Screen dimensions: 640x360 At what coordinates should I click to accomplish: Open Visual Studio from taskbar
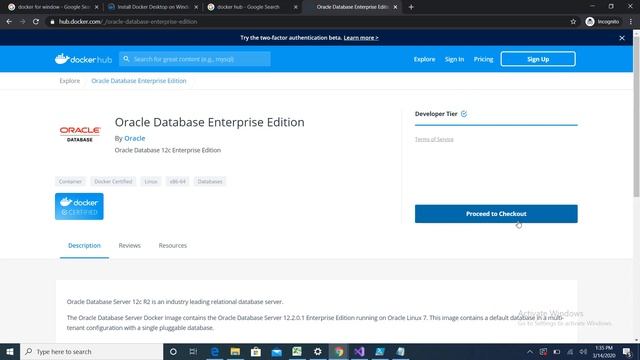coord(359,351)
